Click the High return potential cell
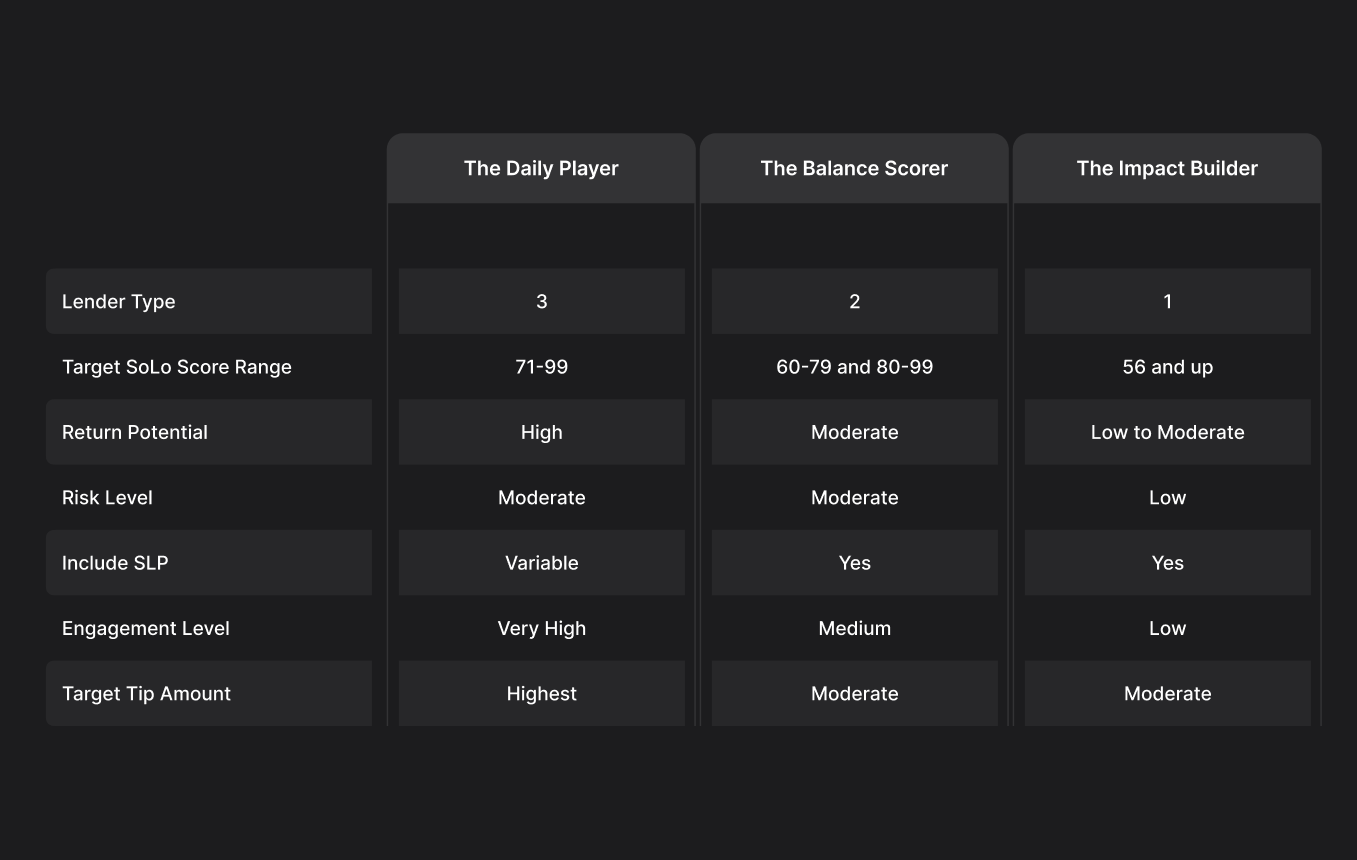 pos(541,432)
